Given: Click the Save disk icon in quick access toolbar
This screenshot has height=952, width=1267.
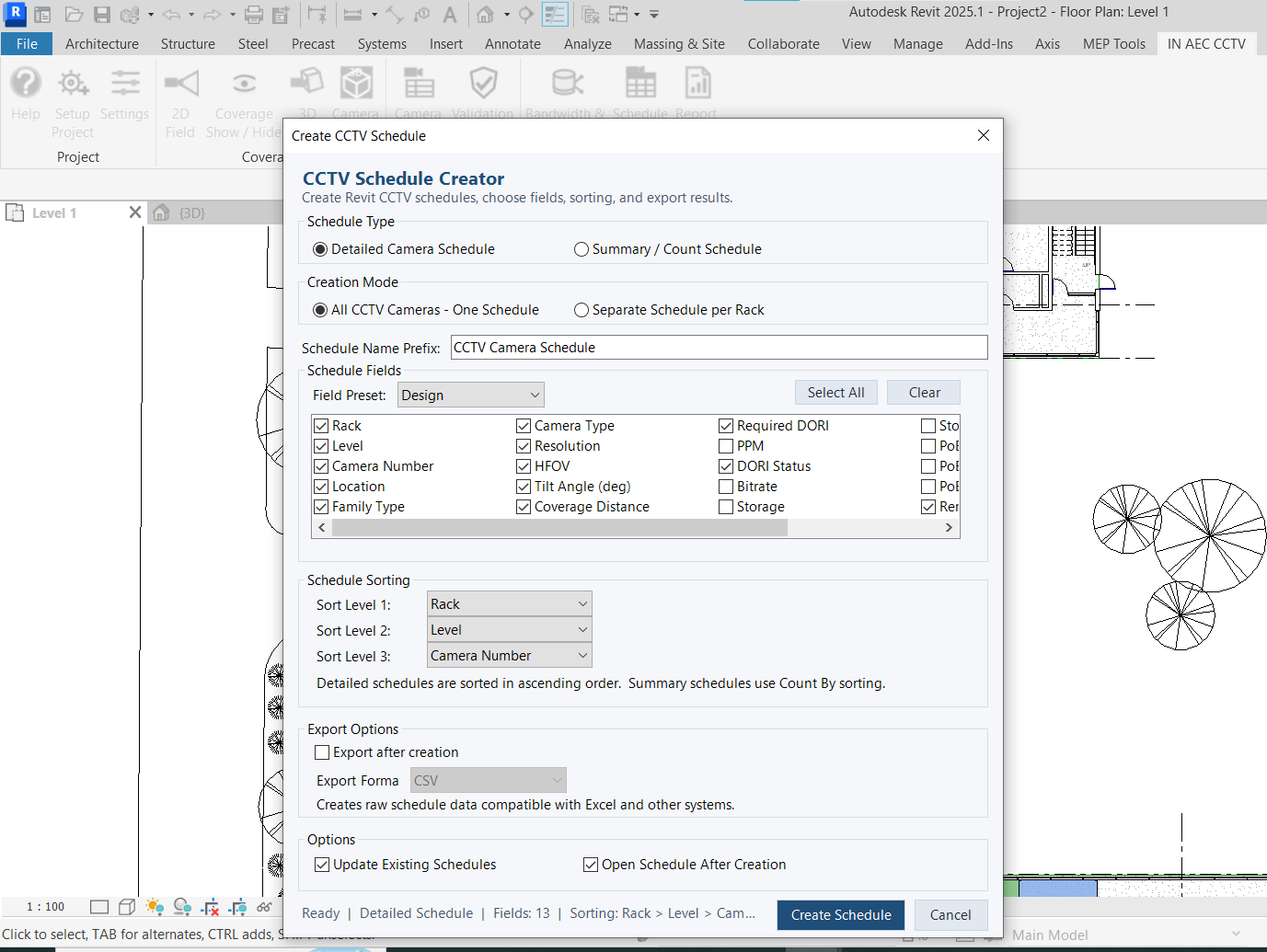Looking at the screenshot, I should [x=102, y=15].
